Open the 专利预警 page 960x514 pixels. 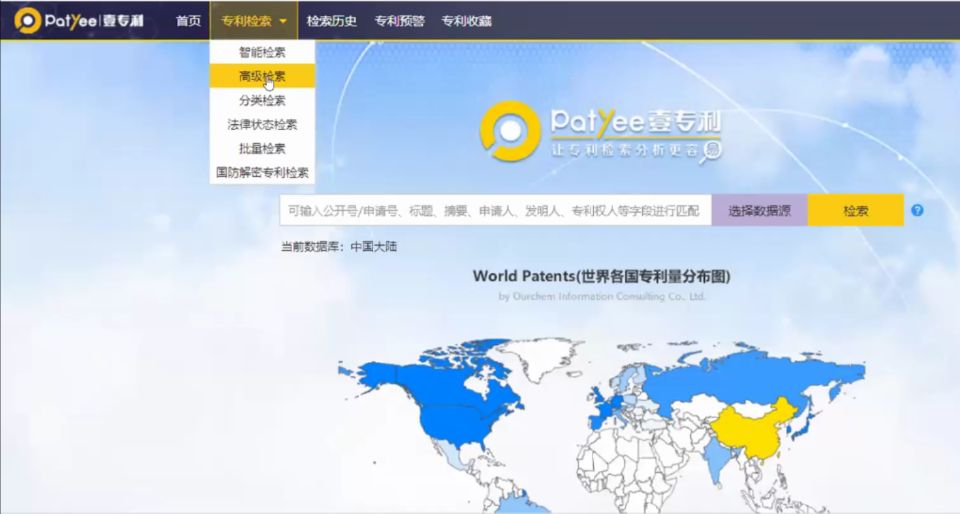[x=399, y=21]
